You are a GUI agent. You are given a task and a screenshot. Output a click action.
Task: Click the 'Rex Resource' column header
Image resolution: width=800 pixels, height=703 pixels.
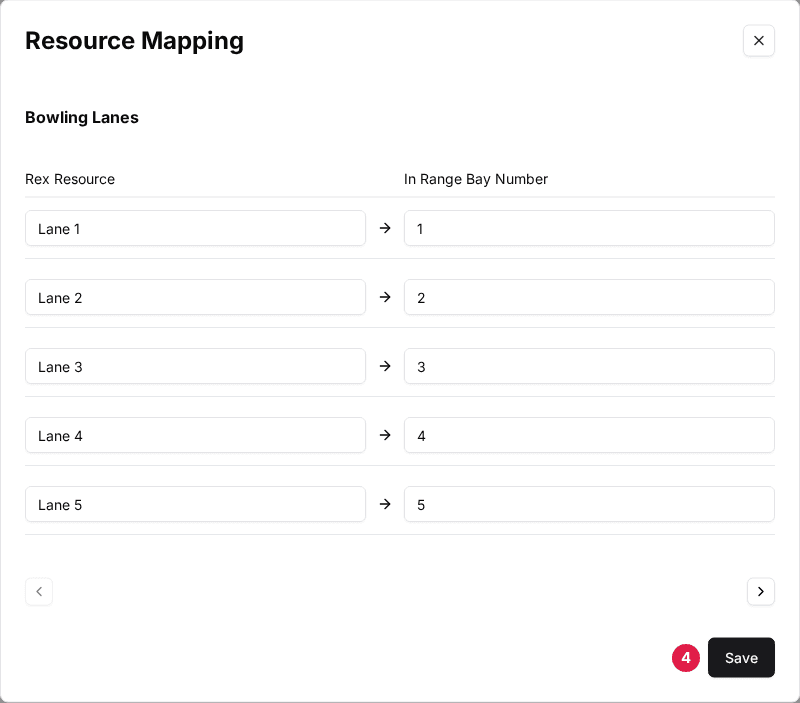coord(70,179)
